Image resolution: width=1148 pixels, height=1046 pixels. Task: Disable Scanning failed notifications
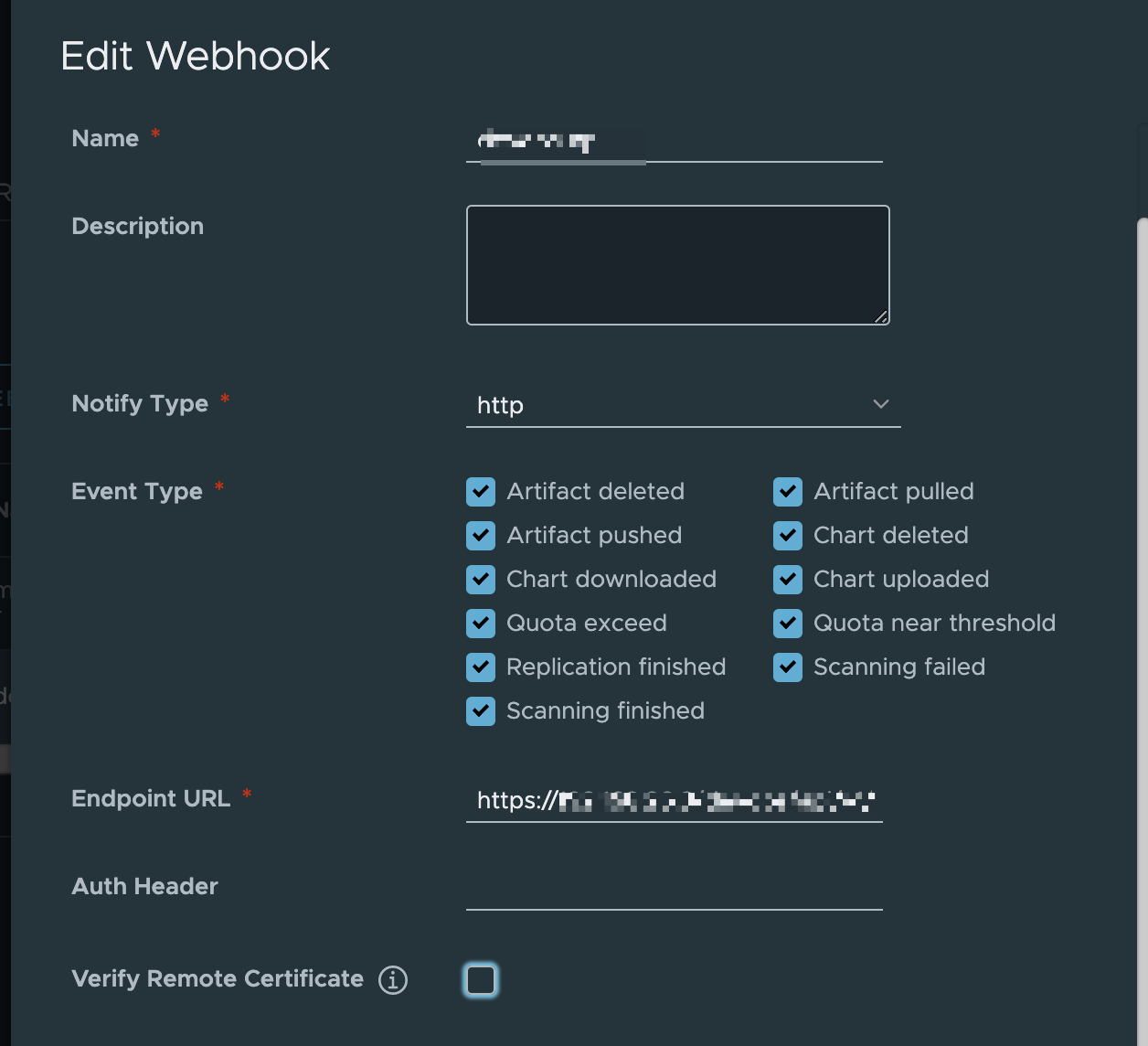coord(787,667)
